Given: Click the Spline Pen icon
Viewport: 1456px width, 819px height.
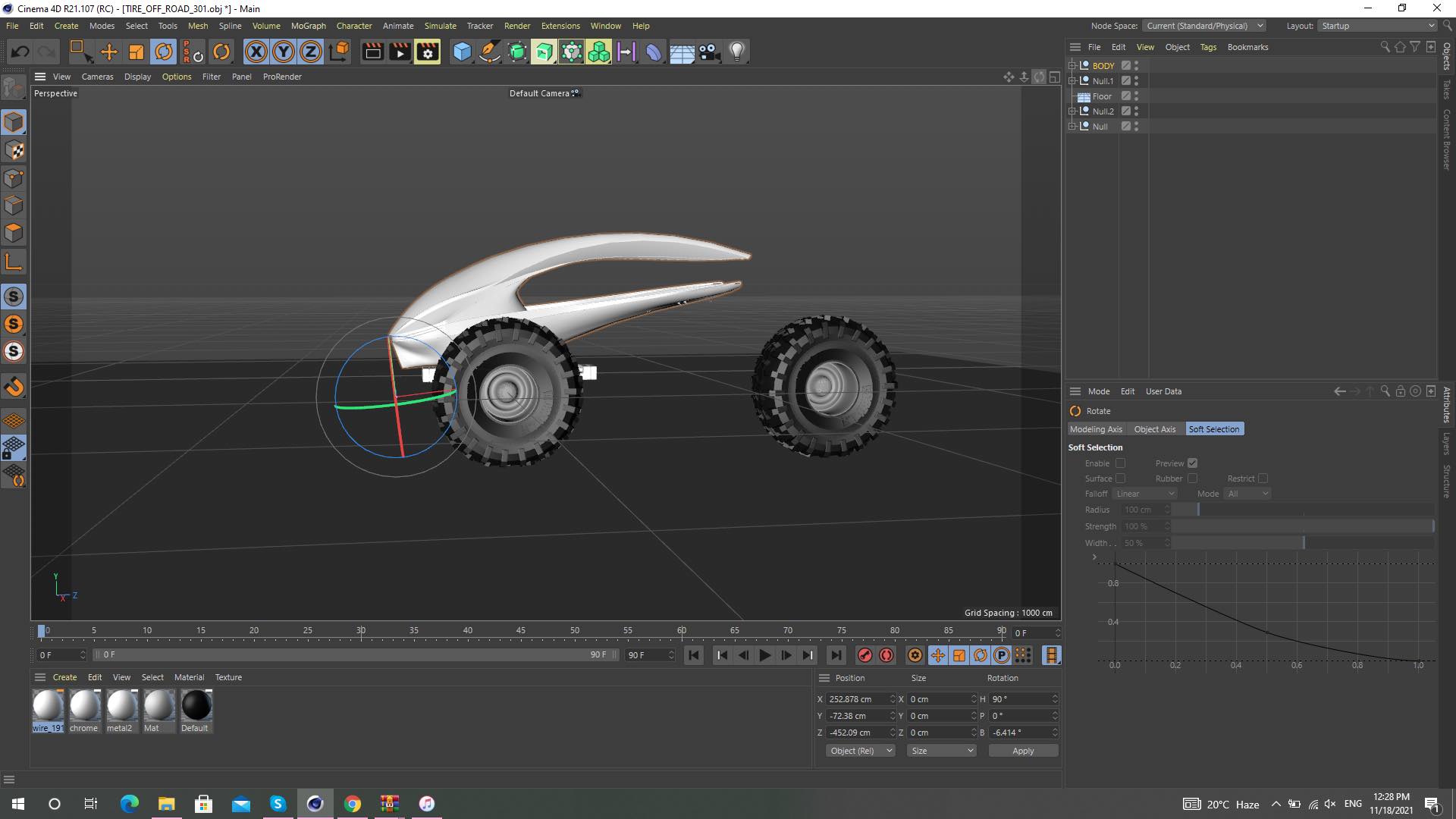Looking at the screenshot, I should pyautogui.click(x=490, y=52).
